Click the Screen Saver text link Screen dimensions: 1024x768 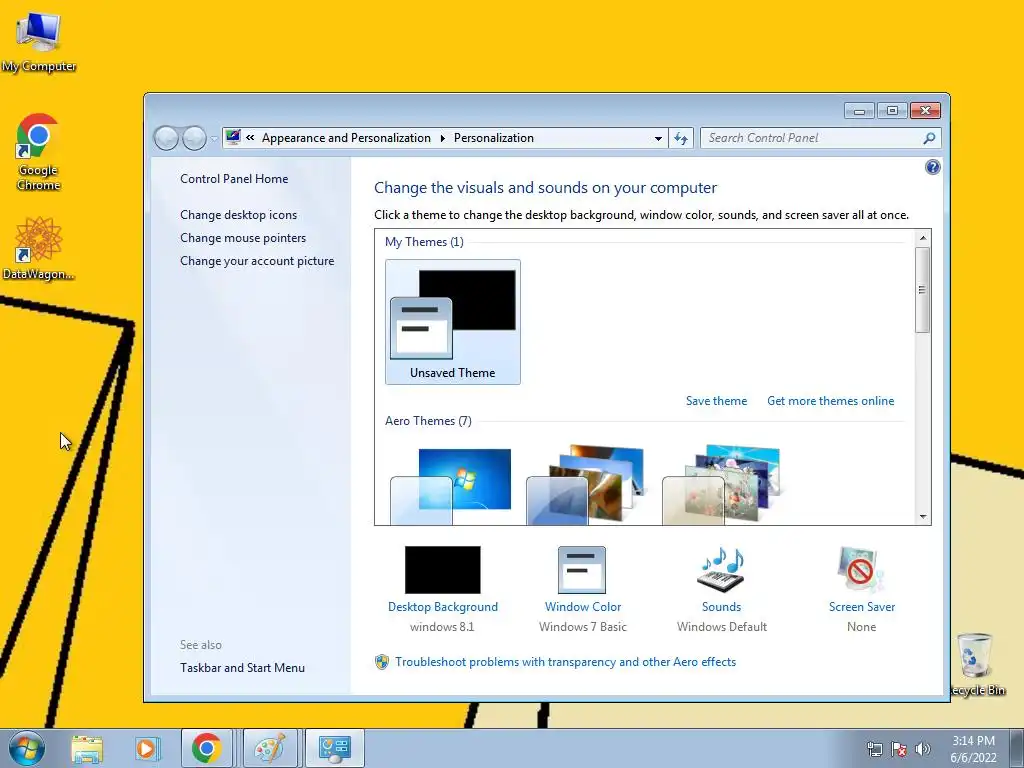(x=861, y=607)
